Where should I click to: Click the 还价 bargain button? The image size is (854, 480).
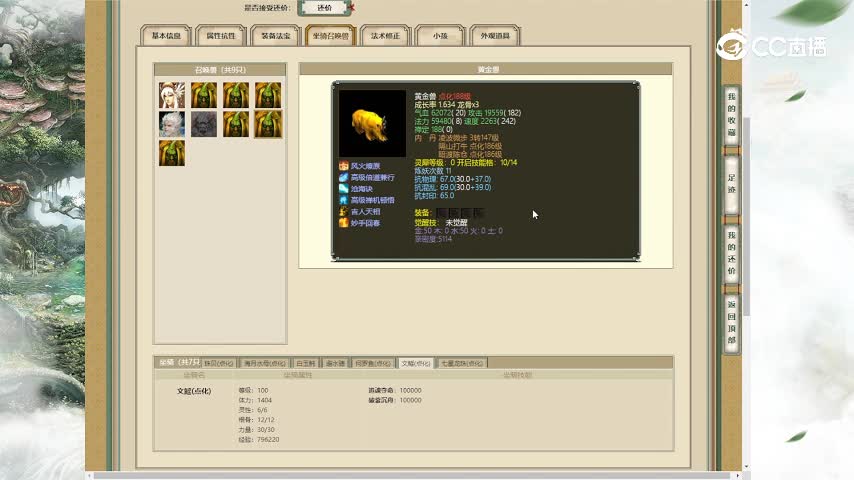click(324, 8)
